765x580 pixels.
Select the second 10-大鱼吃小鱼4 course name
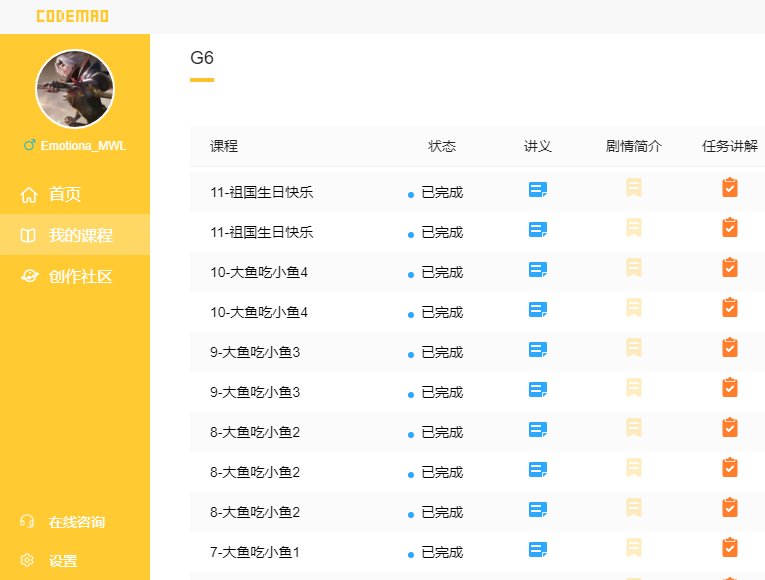pyautogui.click(x=259, y=312)
